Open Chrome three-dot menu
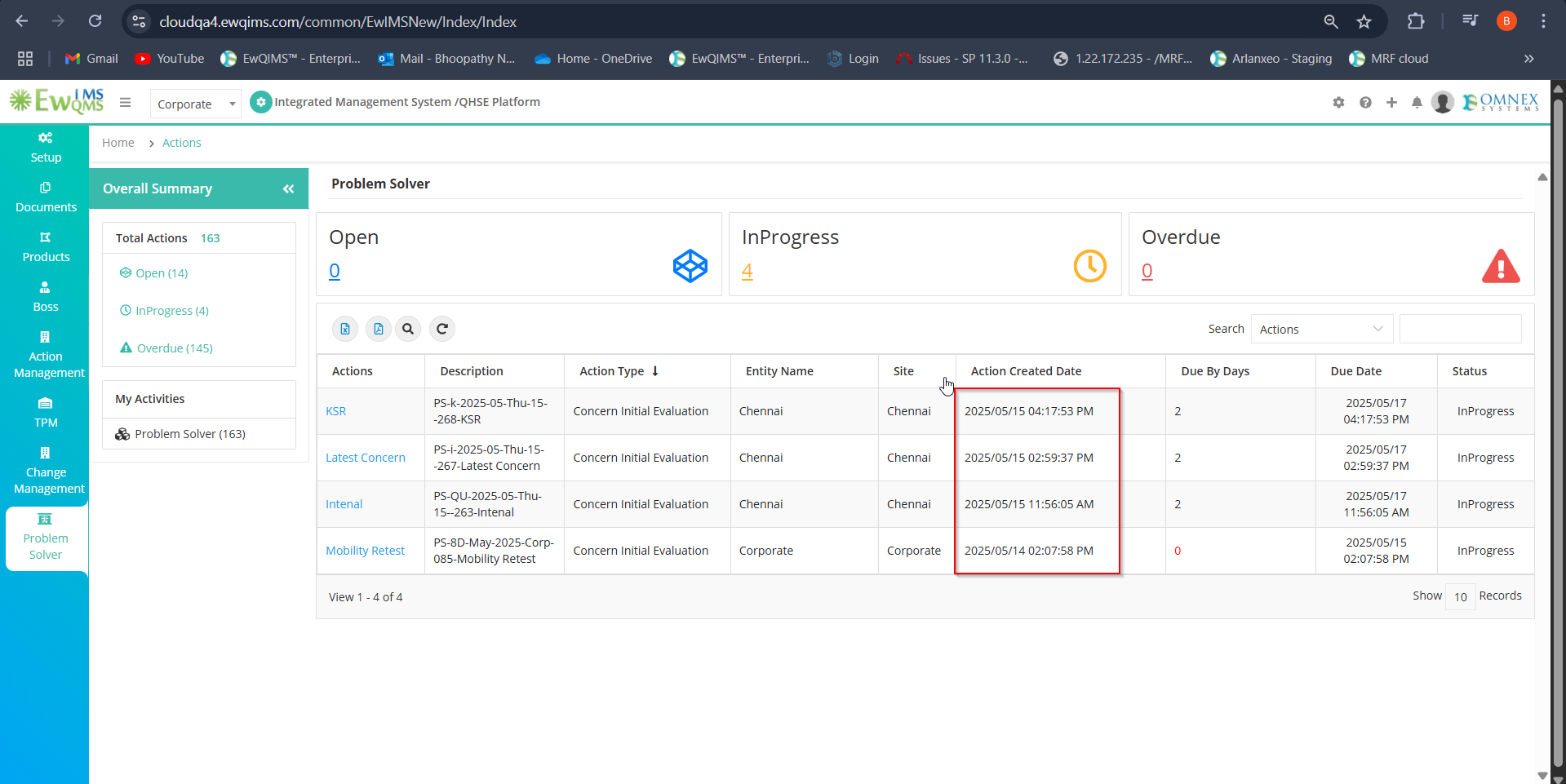The height and width of the screenshot is (784, 1566). (x=1543, y=22)
